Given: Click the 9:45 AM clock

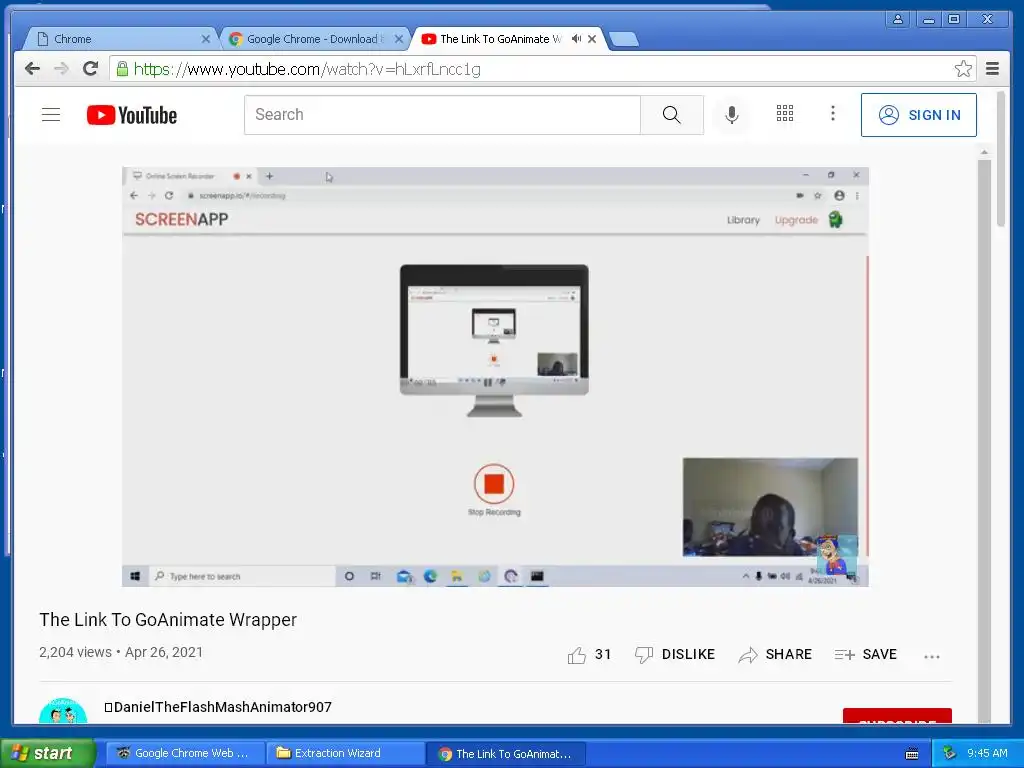Looking at the screenshot, I should point(987,753).
